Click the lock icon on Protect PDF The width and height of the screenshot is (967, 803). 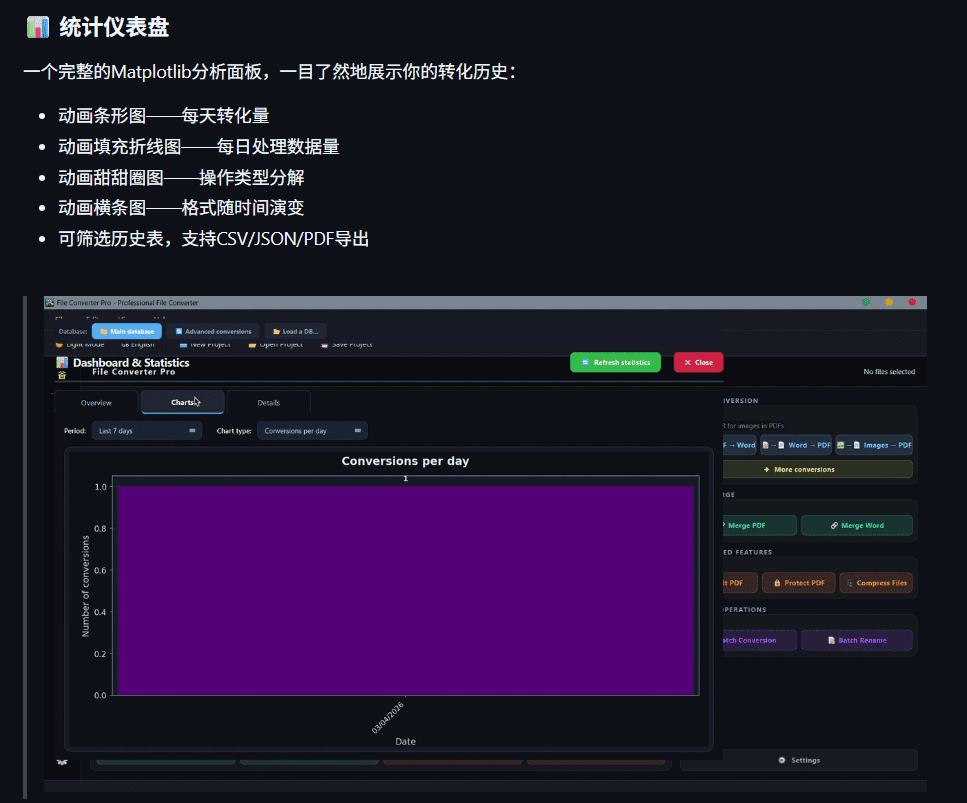point(776,583)
